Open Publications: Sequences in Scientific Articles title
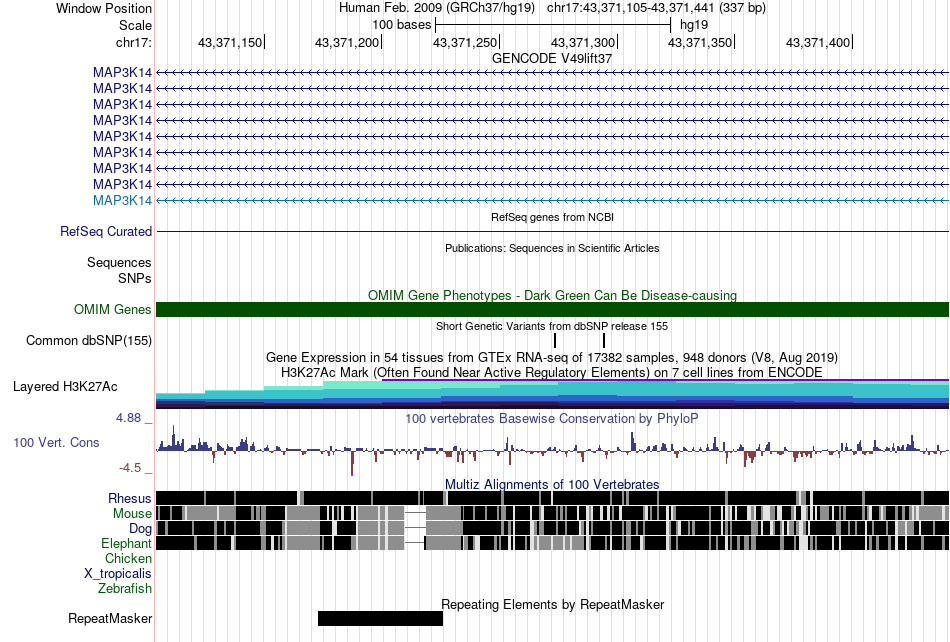Screen dimensions: 950x642 [x=552, y=248]
